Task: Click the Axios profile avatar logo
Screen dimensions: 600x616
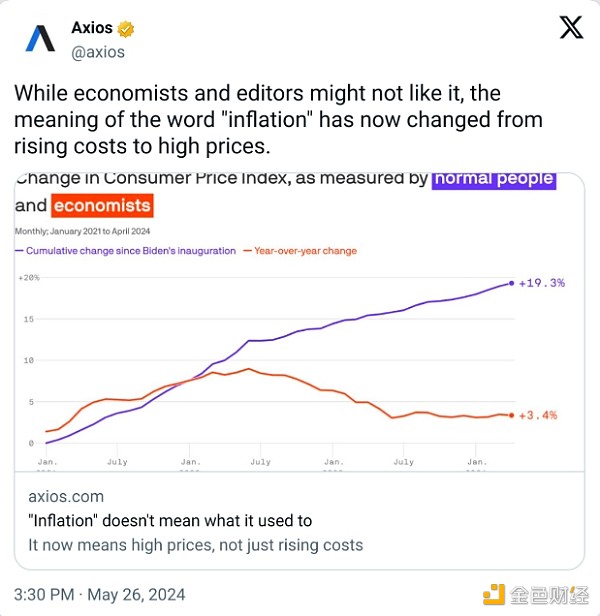Action: (40, 38)
